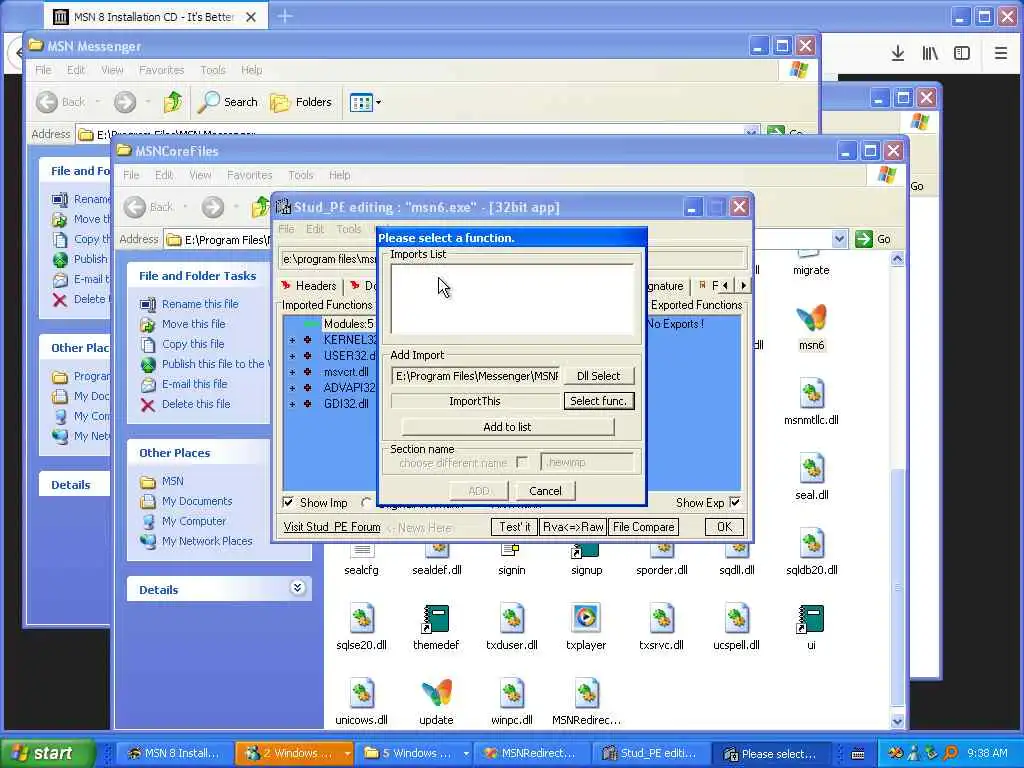Viewport: 1024px width, 768px height.
Task: Select the txduser.dll file icon
Action: click(511, 618)
